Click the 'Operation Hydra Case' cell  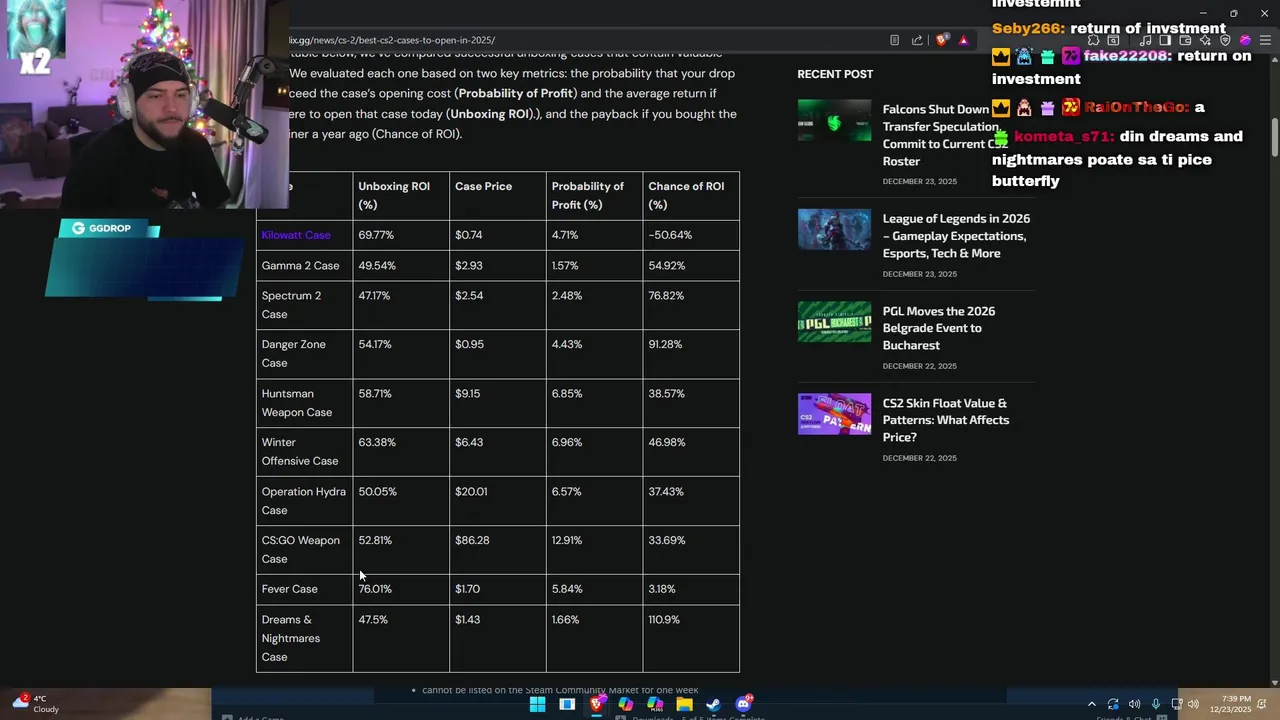pos(303,500)
